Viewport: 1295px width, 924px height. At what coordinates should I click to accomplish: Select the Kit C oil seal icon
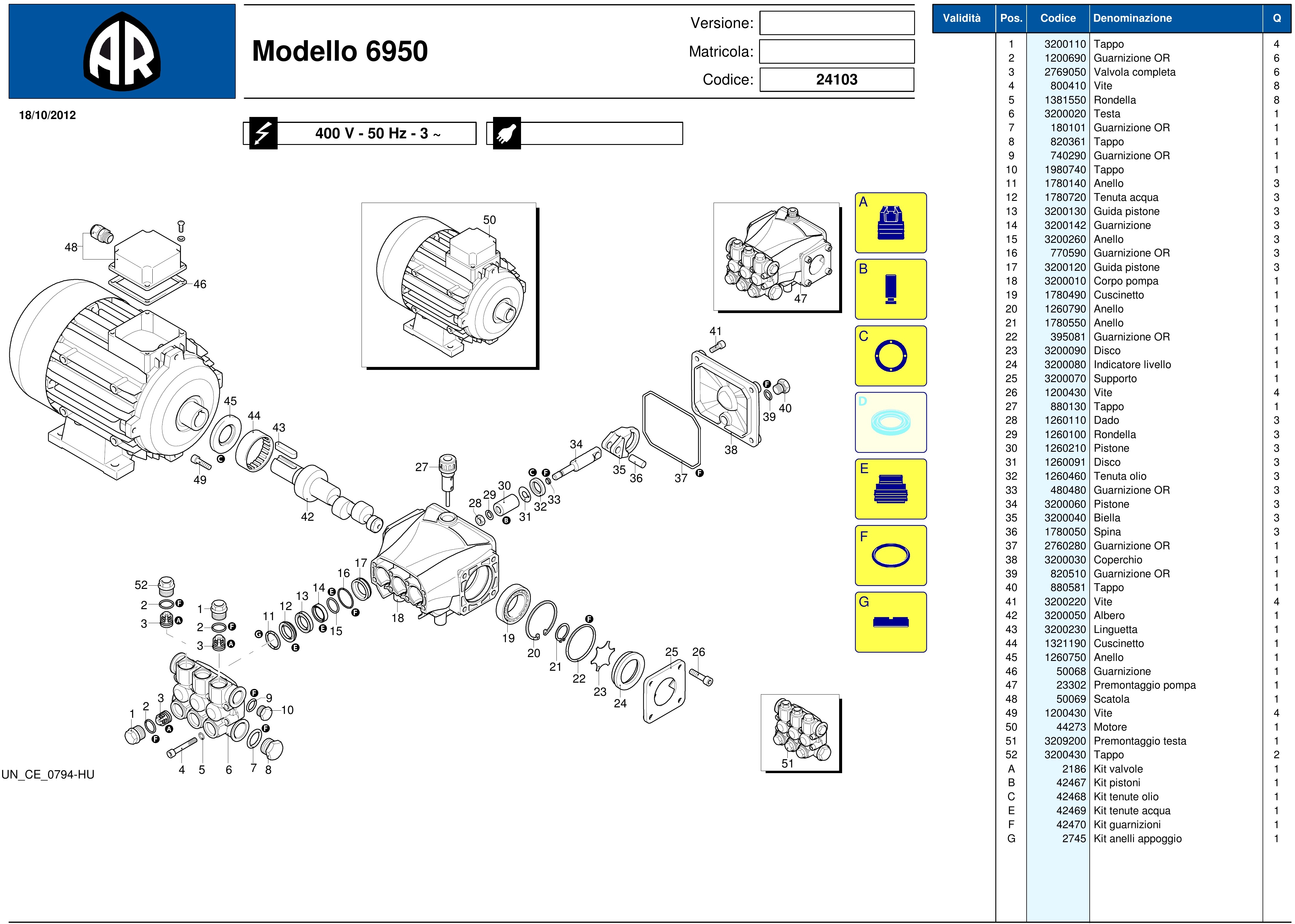pyautogui.click(x=890, y=356)
